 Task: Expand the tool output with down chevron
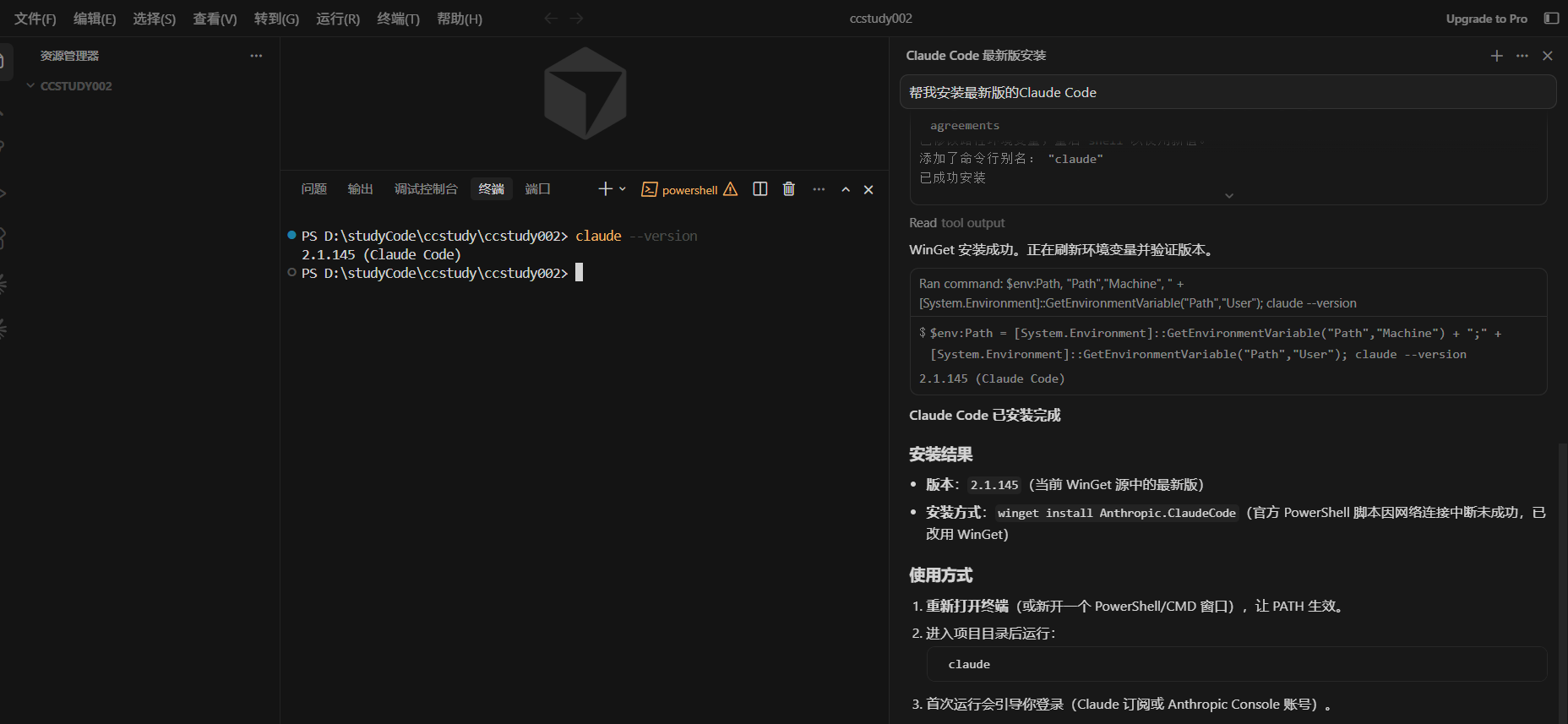1229,196
